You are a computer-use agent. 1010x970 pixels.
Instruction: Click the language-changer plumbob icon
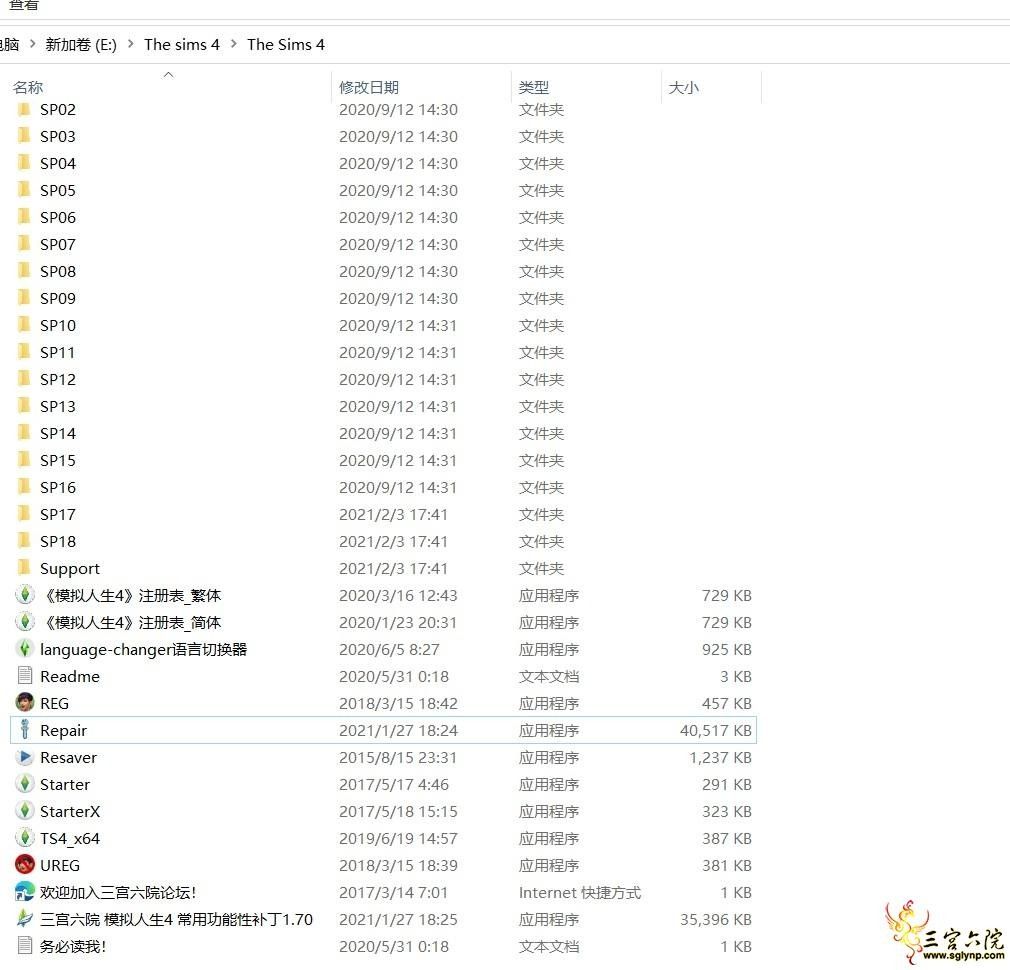coord(24,649)
